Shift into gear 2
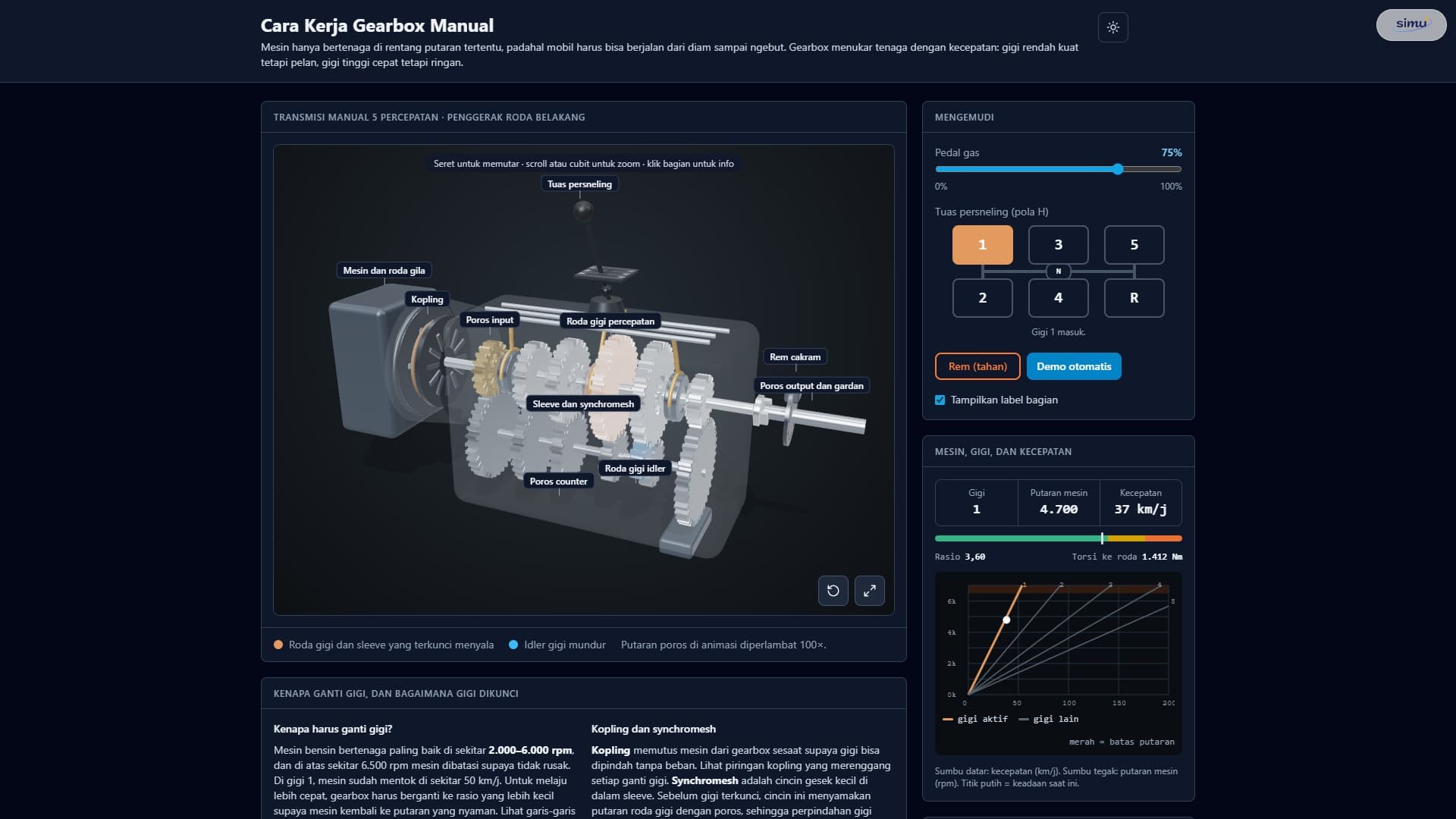The image size is (1456, 819). point(982,298)
